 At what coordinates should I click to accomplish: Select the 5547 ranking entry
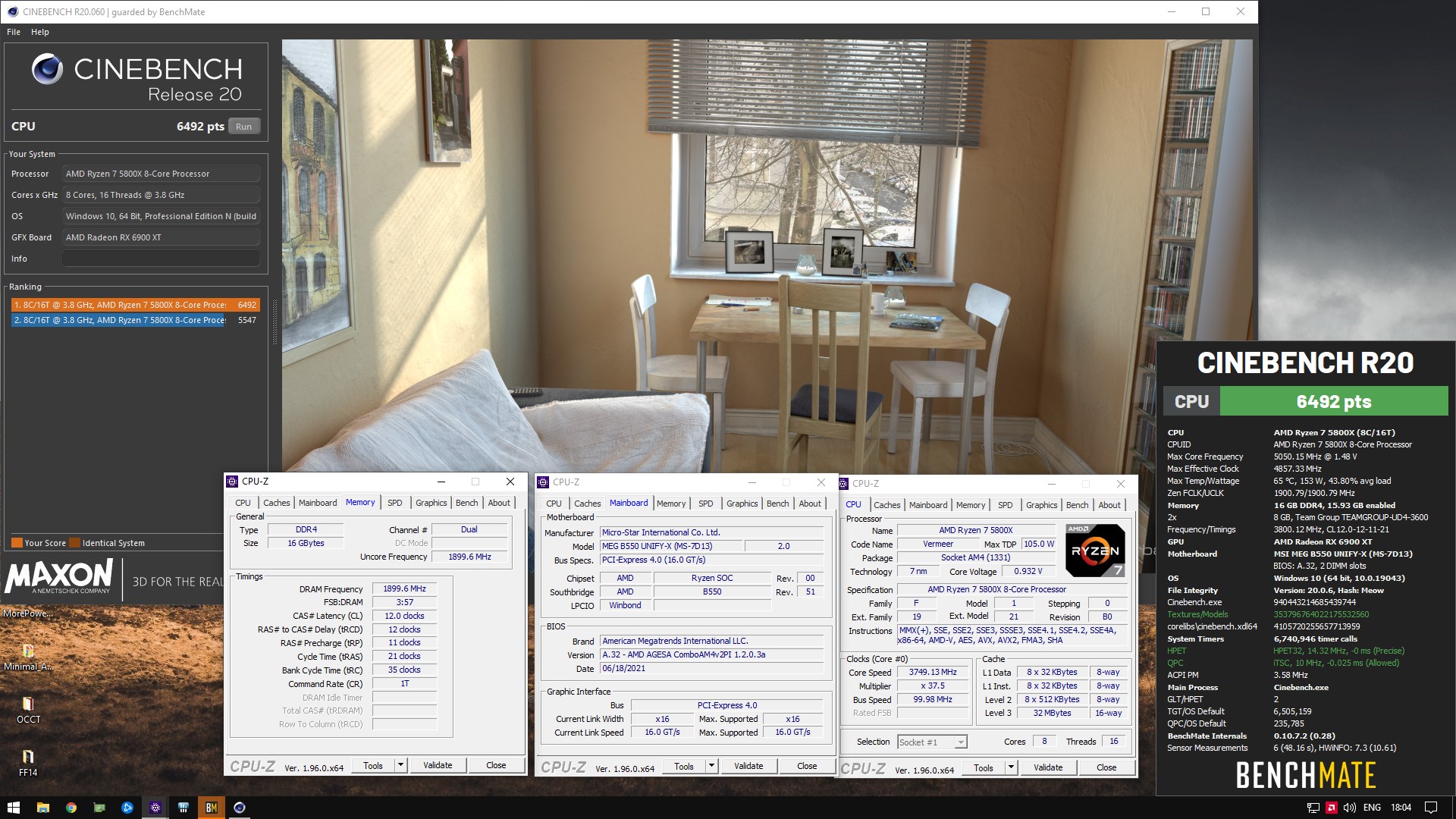(x=135, y=320)
